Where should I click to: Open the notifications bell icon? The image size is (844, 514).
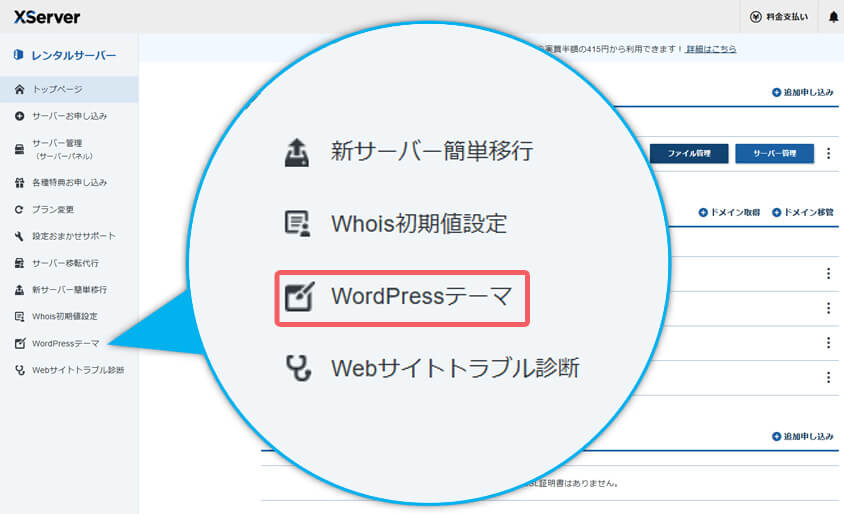pyautogui.click(x=833, y=17)
